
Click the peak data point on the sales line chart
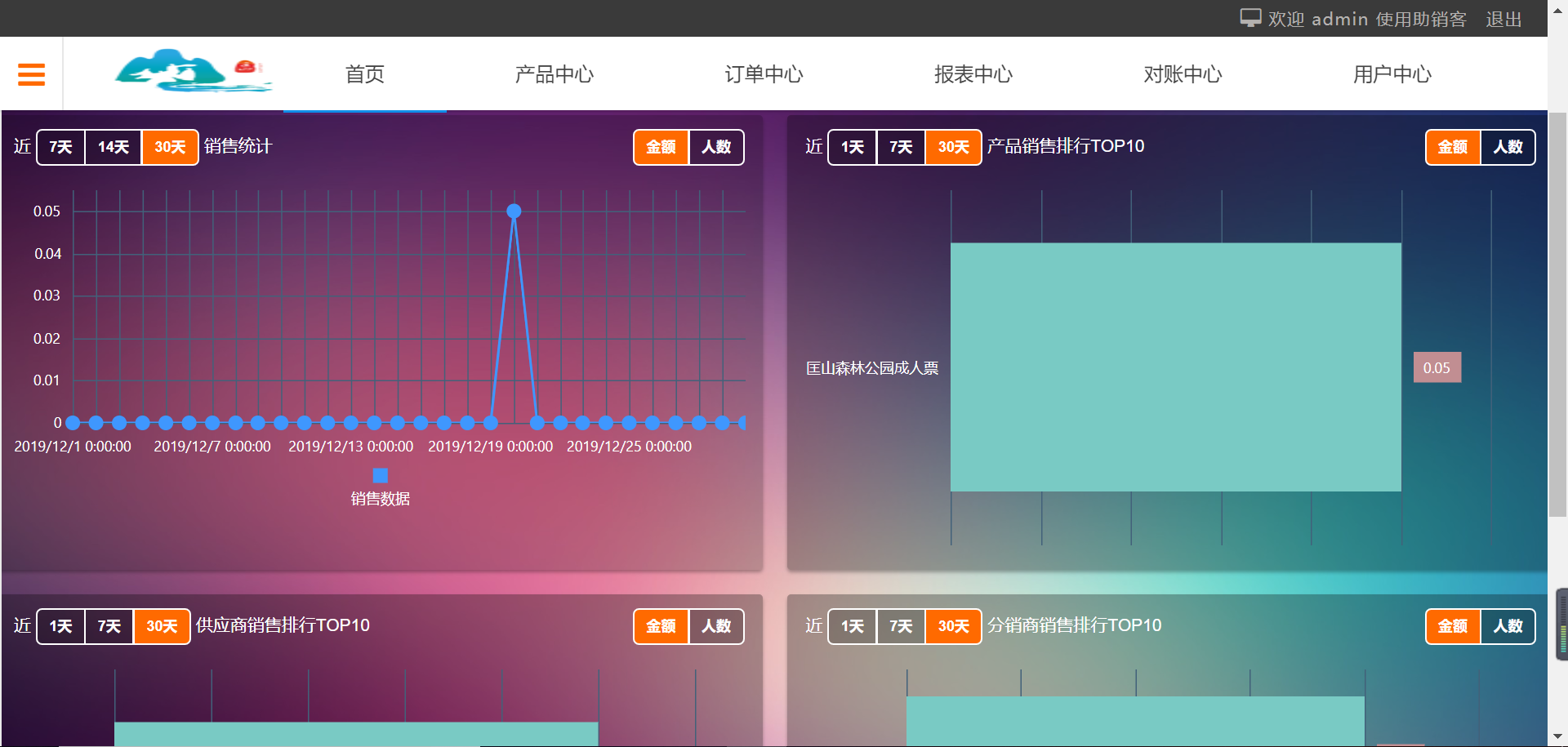(514, 211)
